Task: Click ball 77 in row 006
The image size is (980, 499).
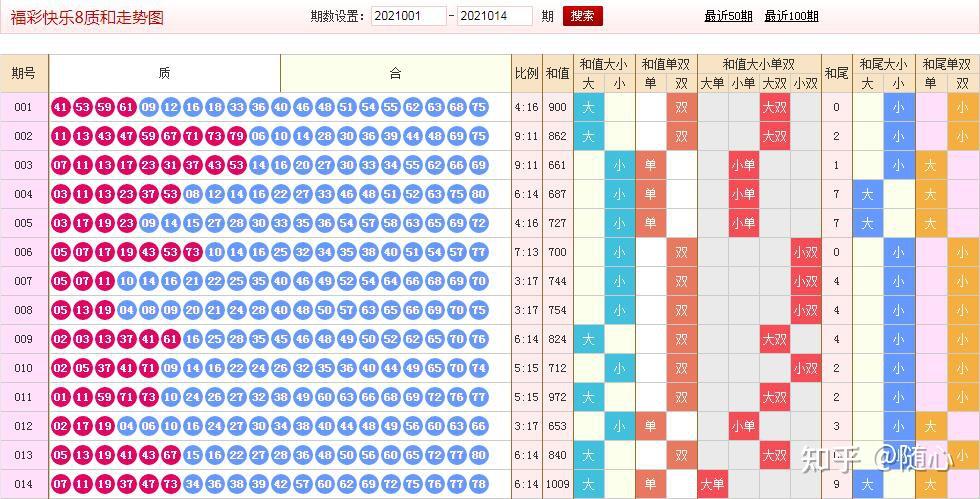Action: (x=479, y=252)
